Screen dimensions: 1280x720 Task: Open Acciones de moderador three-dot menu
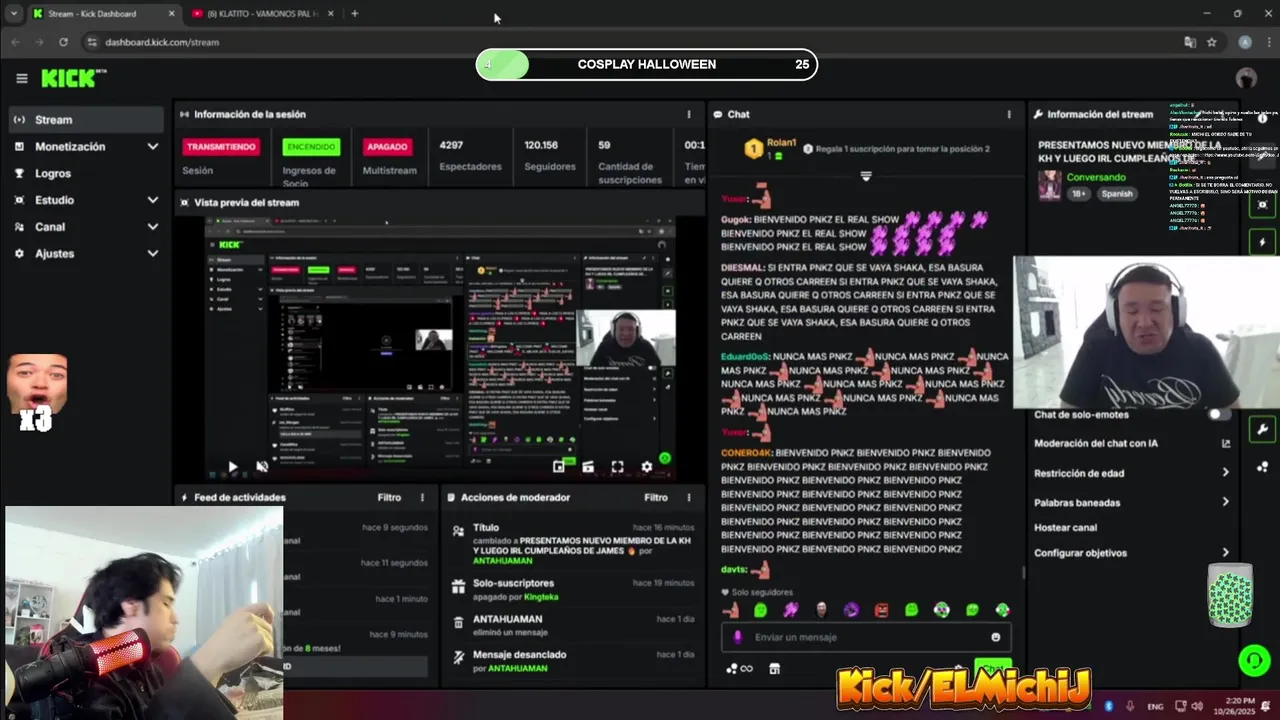pyautogui.click(x=688, y=497)
